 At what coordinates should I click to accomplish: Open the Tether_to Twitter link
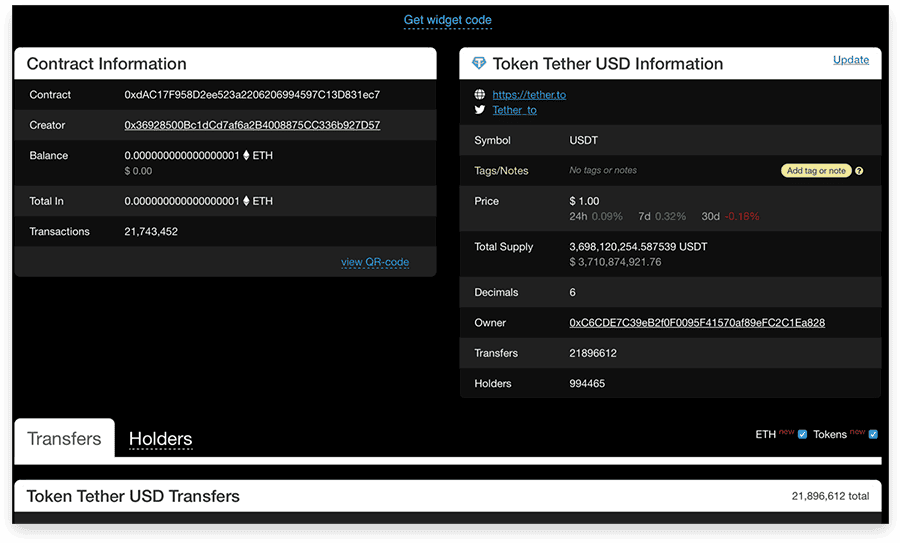[514, 110]
